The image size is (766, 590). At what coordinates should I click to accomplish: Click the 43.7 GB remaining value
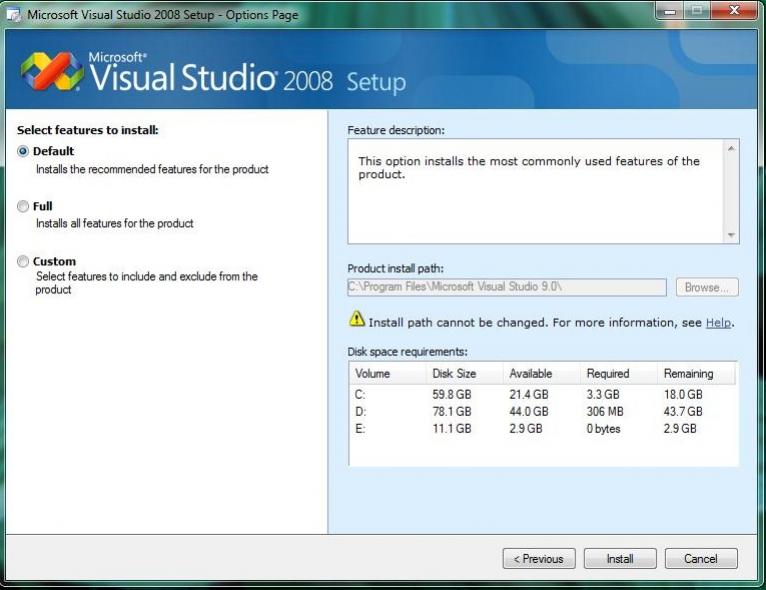point(683,412)
